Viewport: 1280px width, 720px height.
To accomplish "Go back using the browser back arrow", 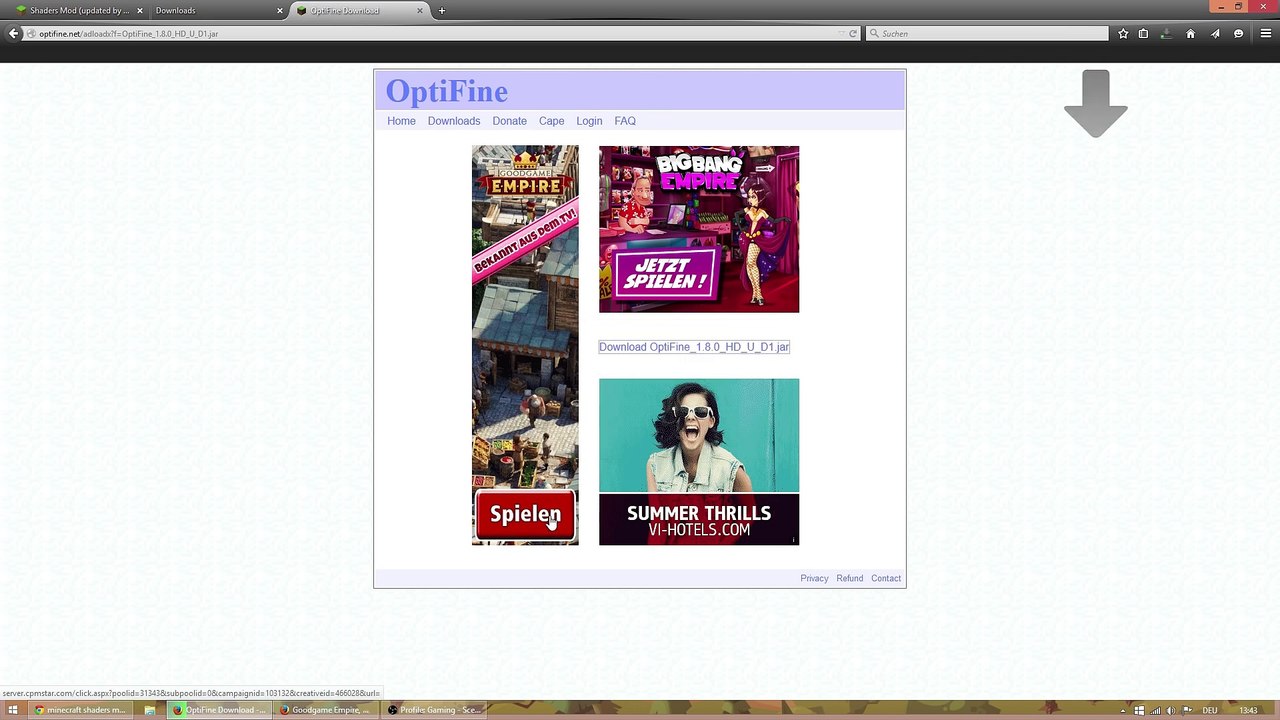I will [x=14, y=33].
